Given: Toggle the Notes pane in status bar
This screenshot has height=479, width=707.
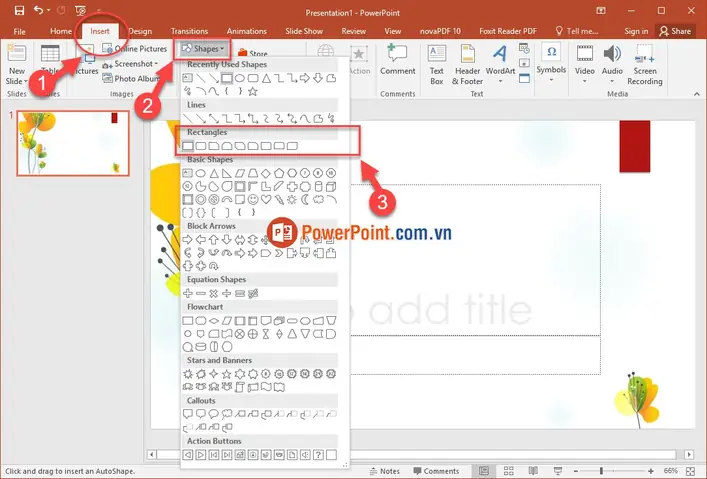Looking at the screenshot, I should click(x=385, y=471).
